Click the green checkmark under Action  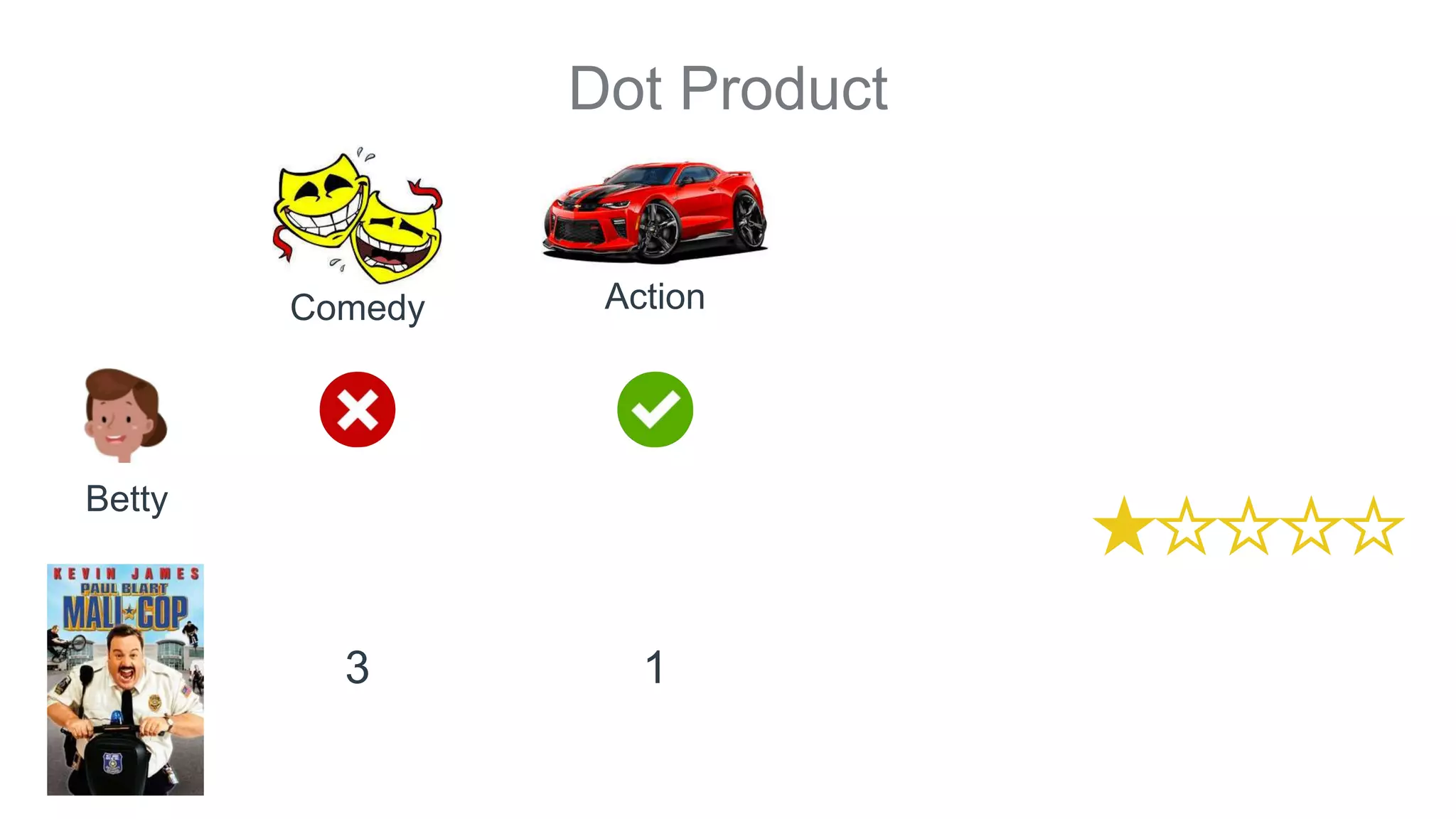click(x=655, y=409)
